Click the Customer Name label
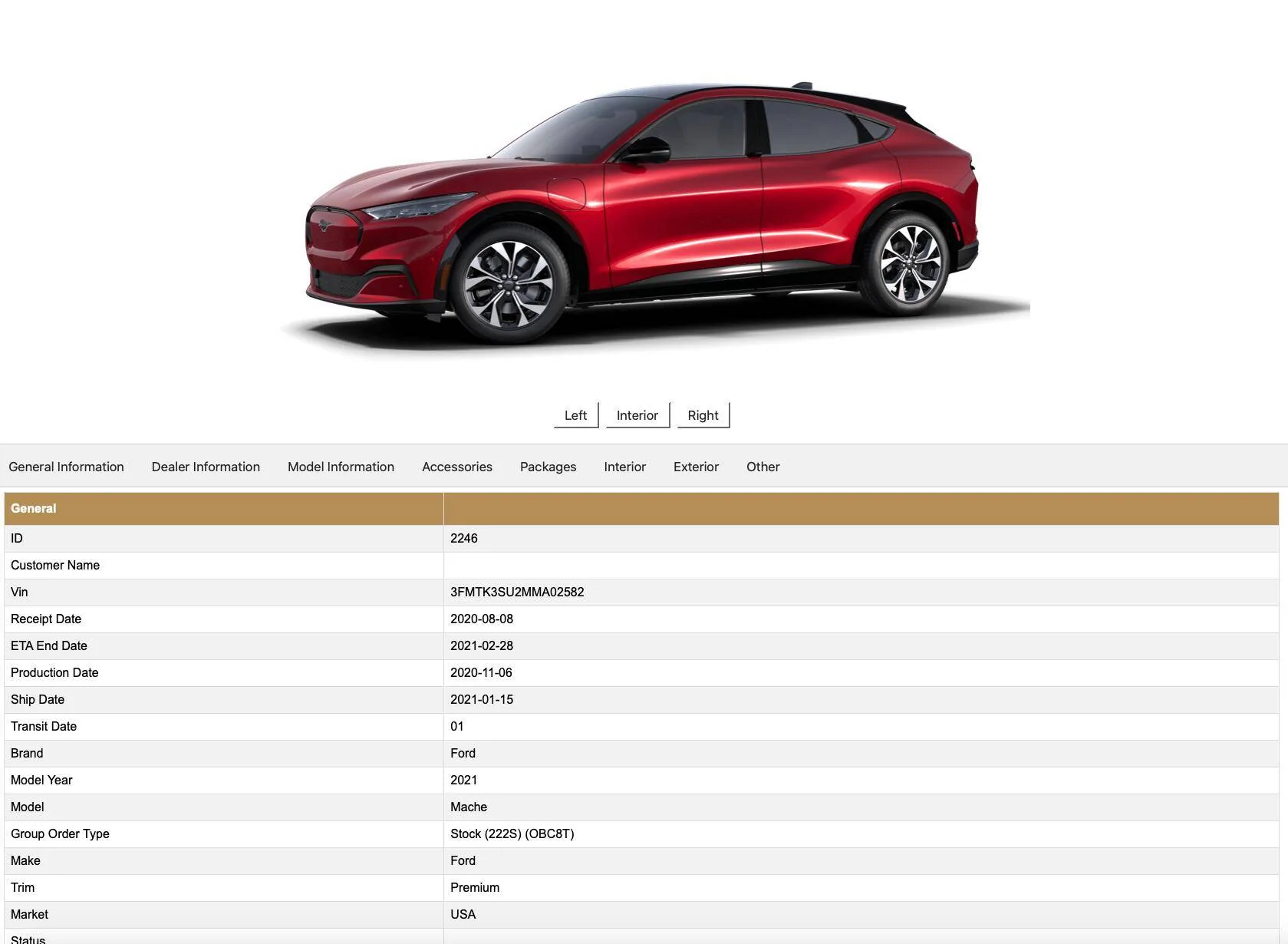Screen dimensions: 1288x944 click(55, 565)
